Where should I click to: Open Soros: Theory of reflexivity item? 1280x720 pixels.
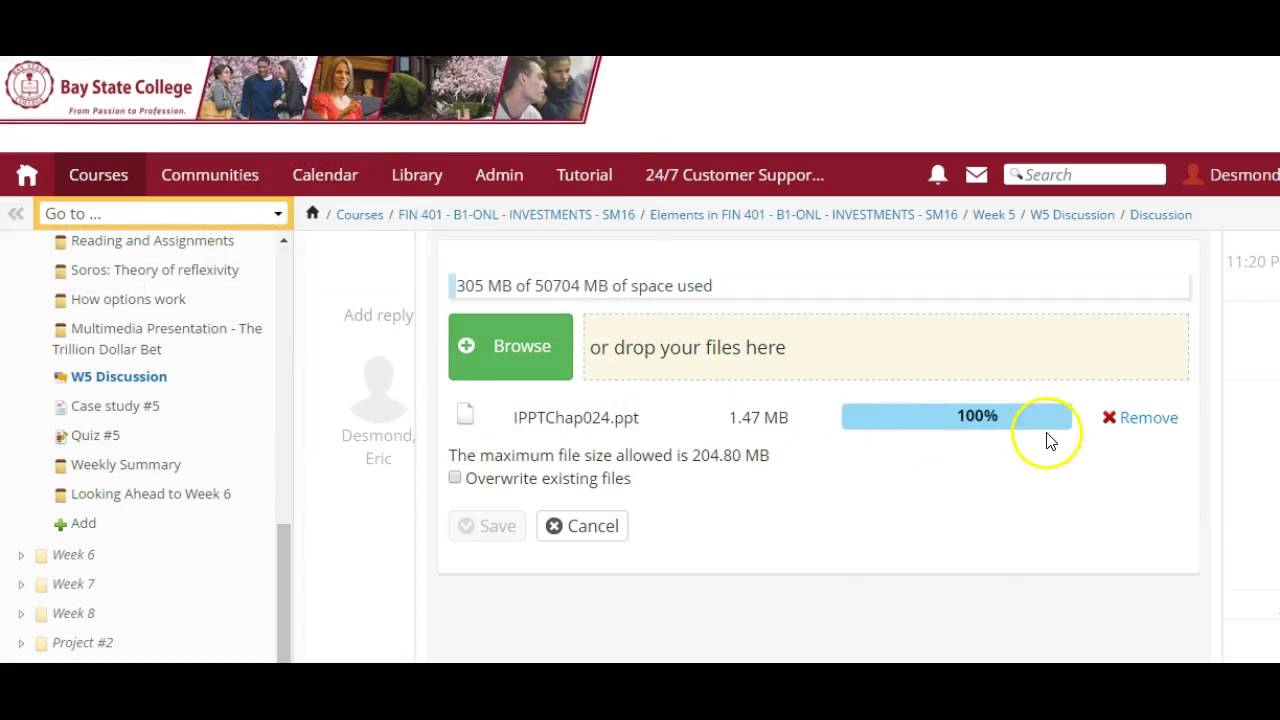point(154,270)
